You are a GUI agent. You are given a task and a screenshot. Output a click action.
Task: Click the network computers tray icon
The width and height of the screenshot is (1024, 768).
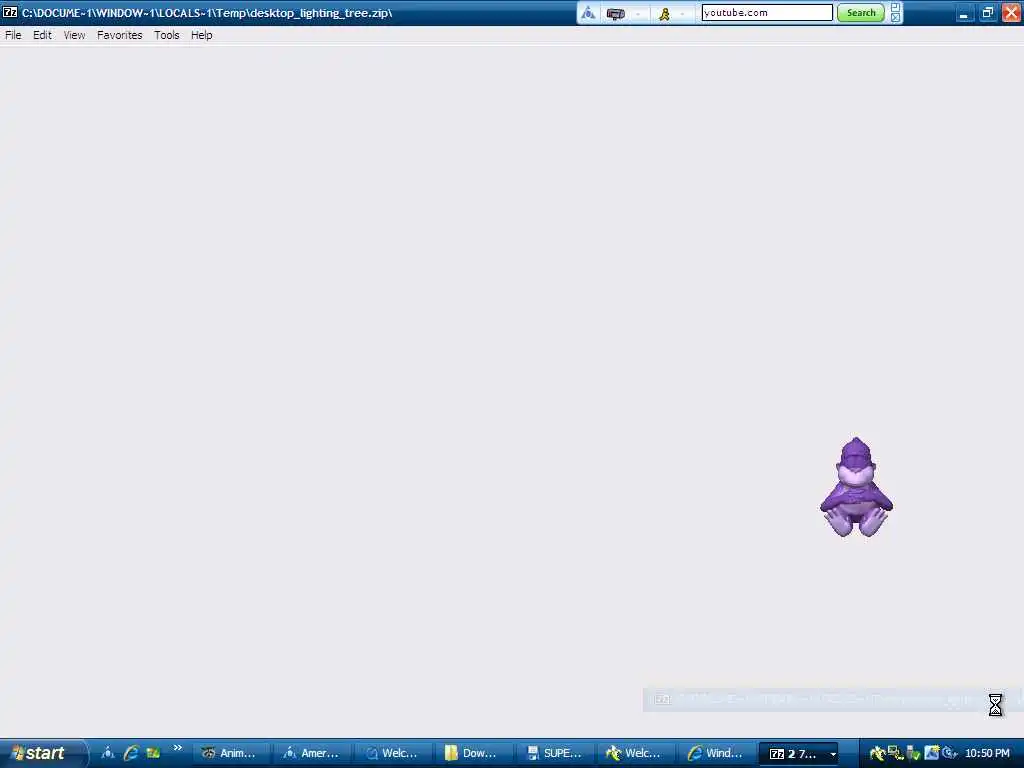[x=895, y=754]
